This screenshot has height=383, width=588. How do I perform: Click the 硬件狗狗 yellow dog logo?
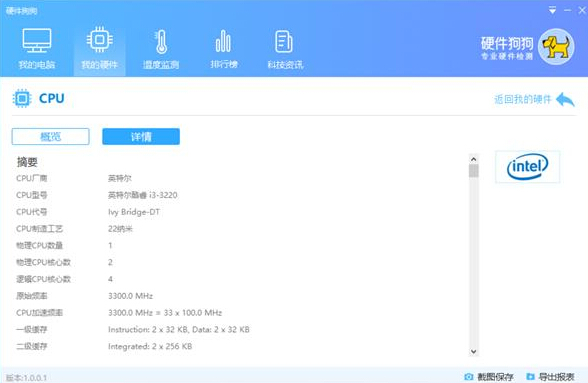[x=556, y=47]
